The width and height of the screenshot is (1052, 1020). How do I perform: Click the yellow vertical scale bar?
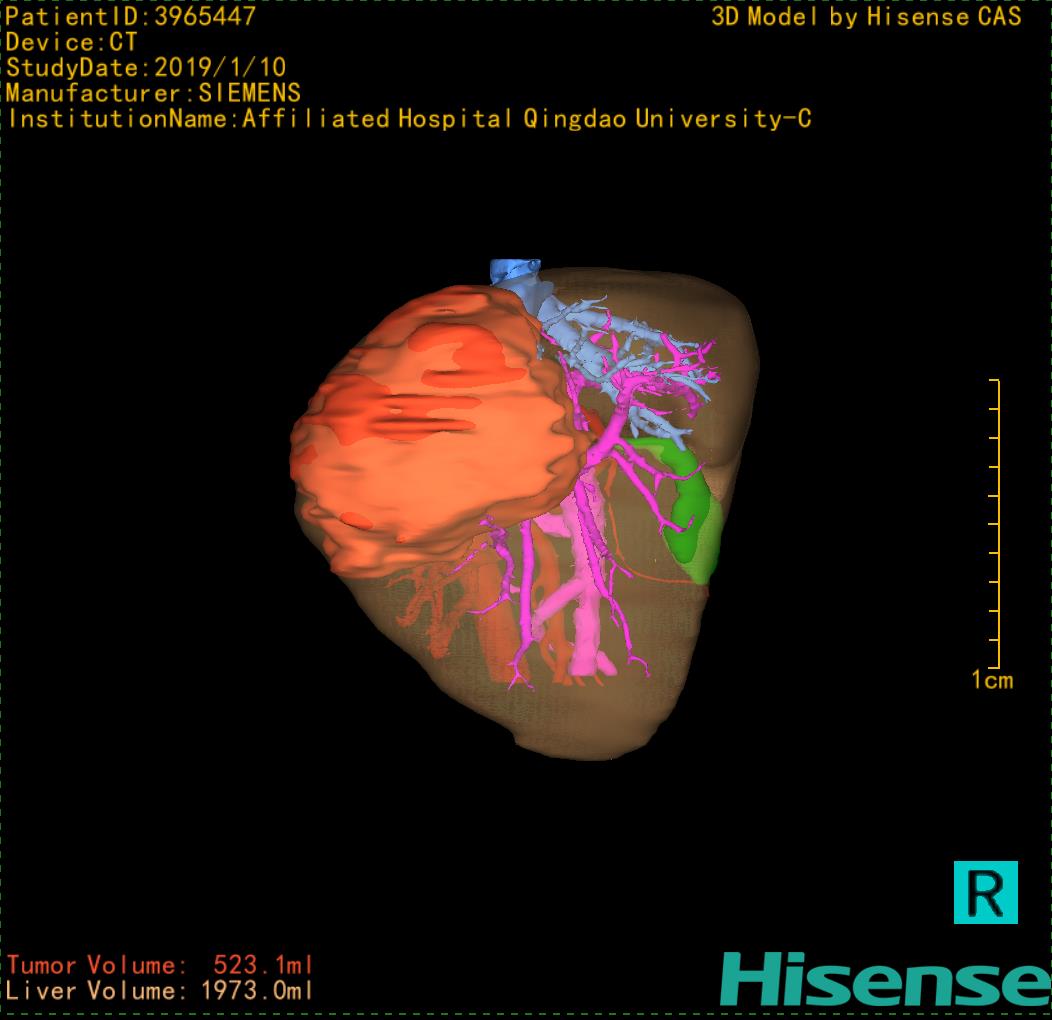[996, 525]
